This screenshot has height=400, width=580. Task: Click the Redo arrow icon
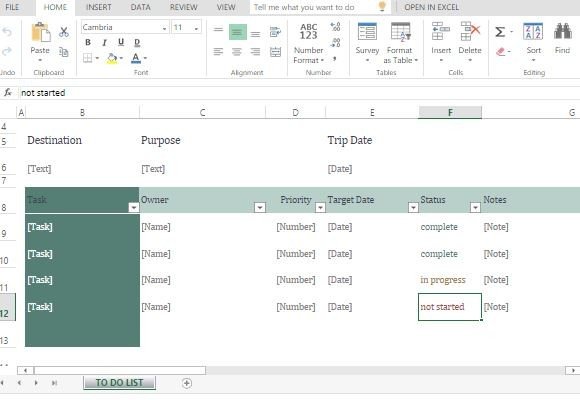(7, 51)
